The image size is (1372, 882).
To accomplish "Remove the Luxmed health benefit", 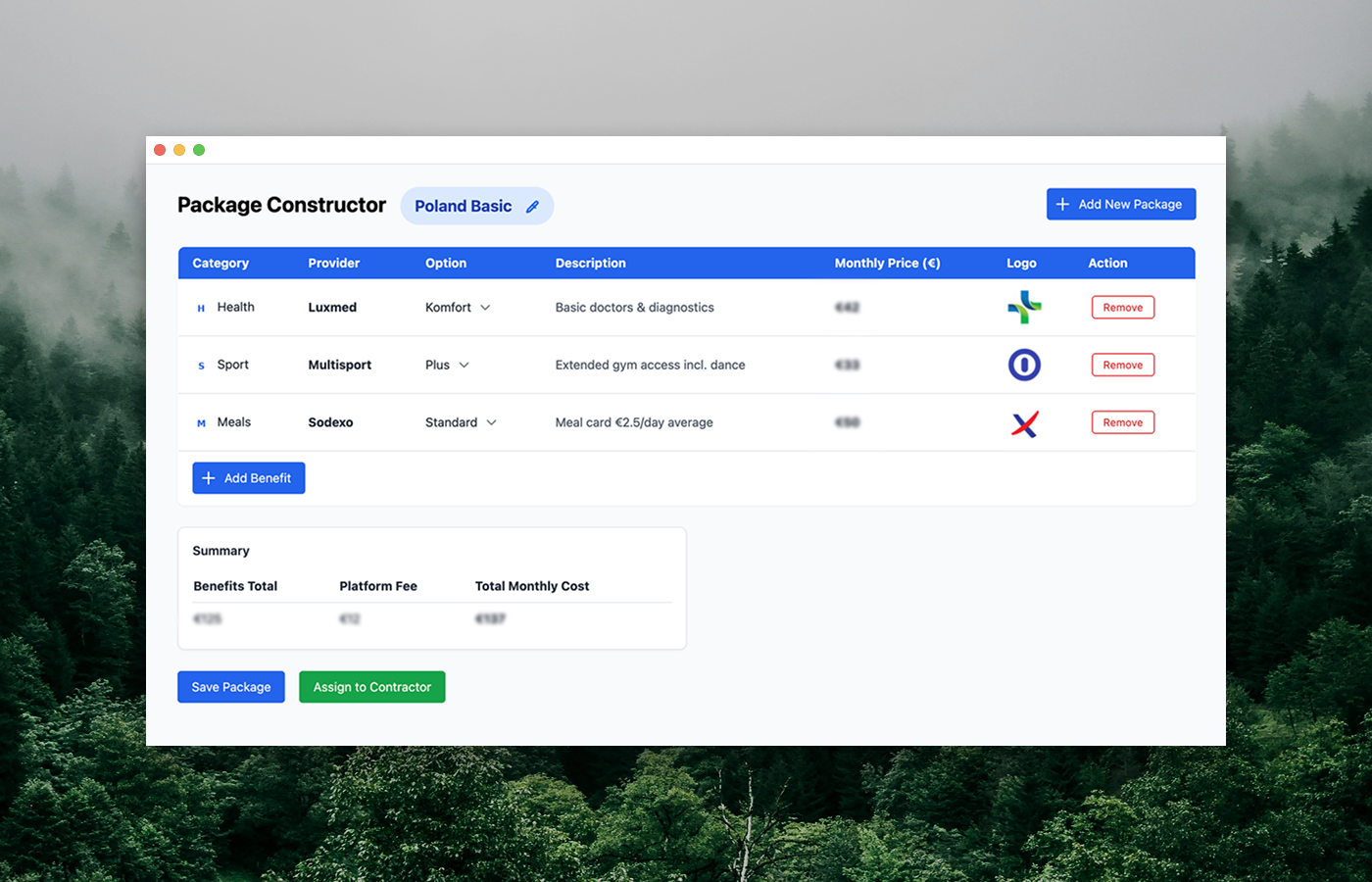I will click(x=1123, y=308).
